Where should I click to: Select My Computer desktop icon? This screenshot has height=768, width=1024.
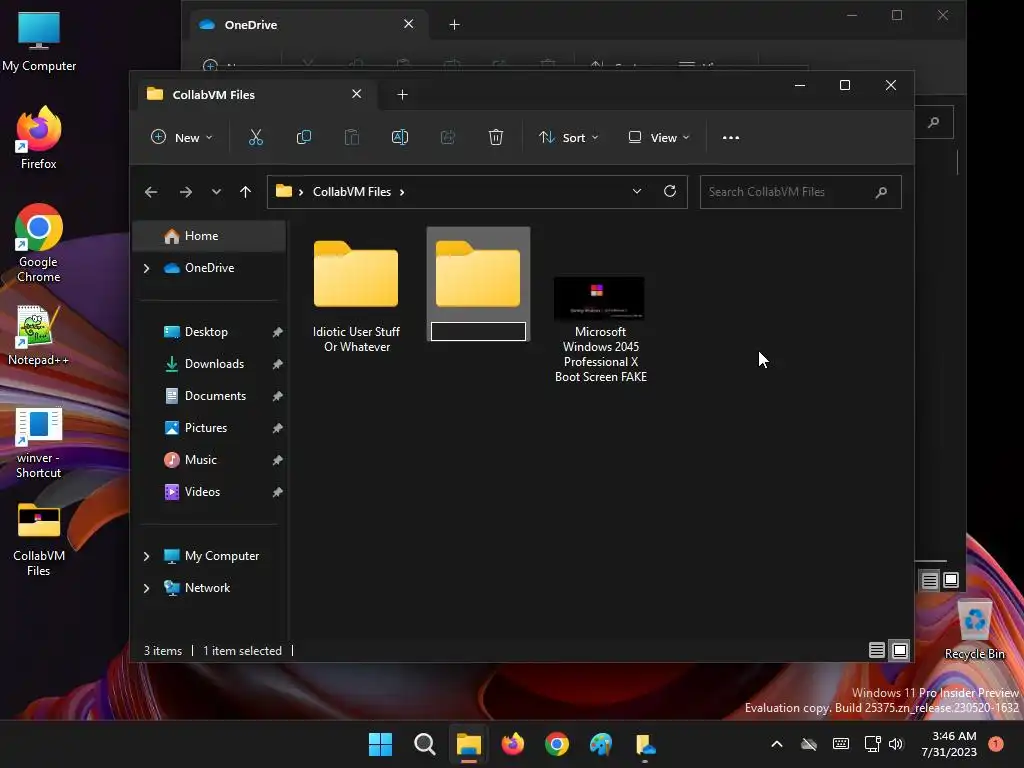click(x=39, y=42)
